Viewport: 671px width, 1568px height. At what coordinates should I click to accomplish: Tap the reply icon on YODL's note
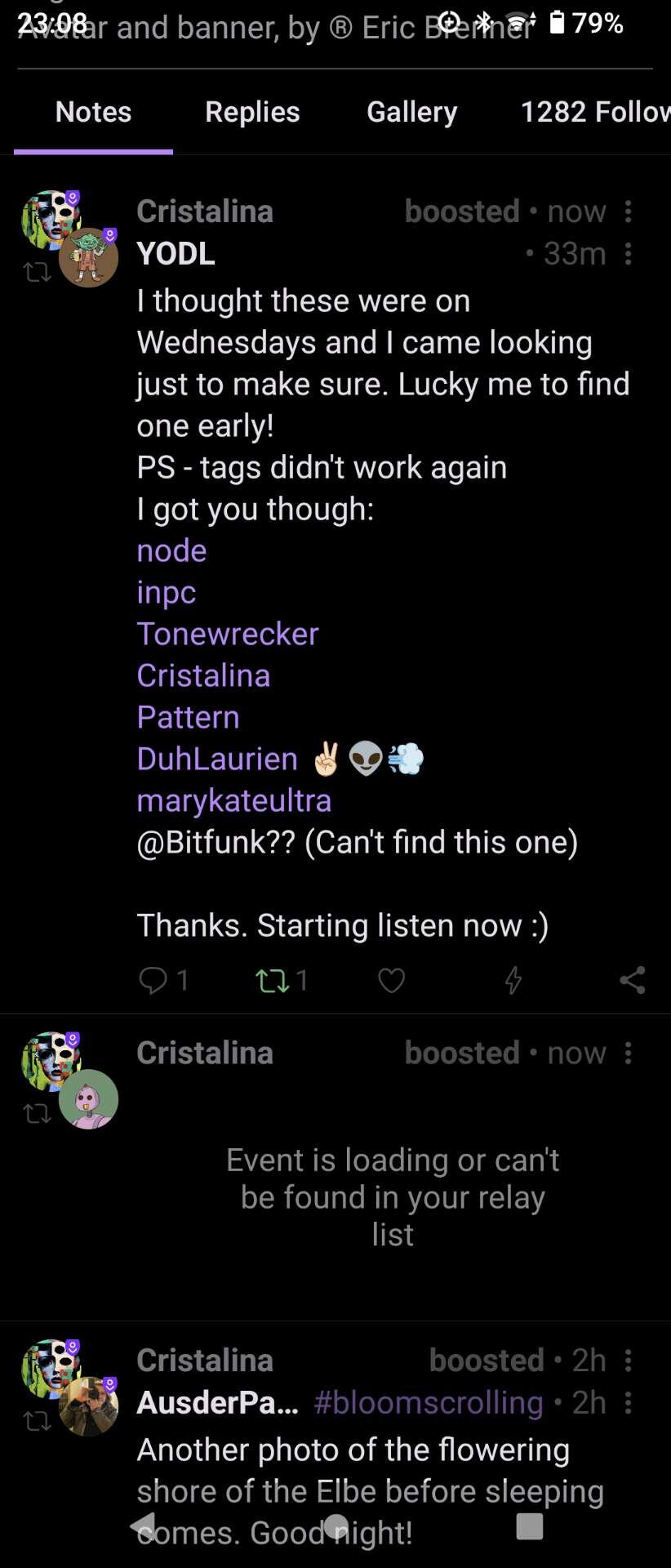point(153,979)
